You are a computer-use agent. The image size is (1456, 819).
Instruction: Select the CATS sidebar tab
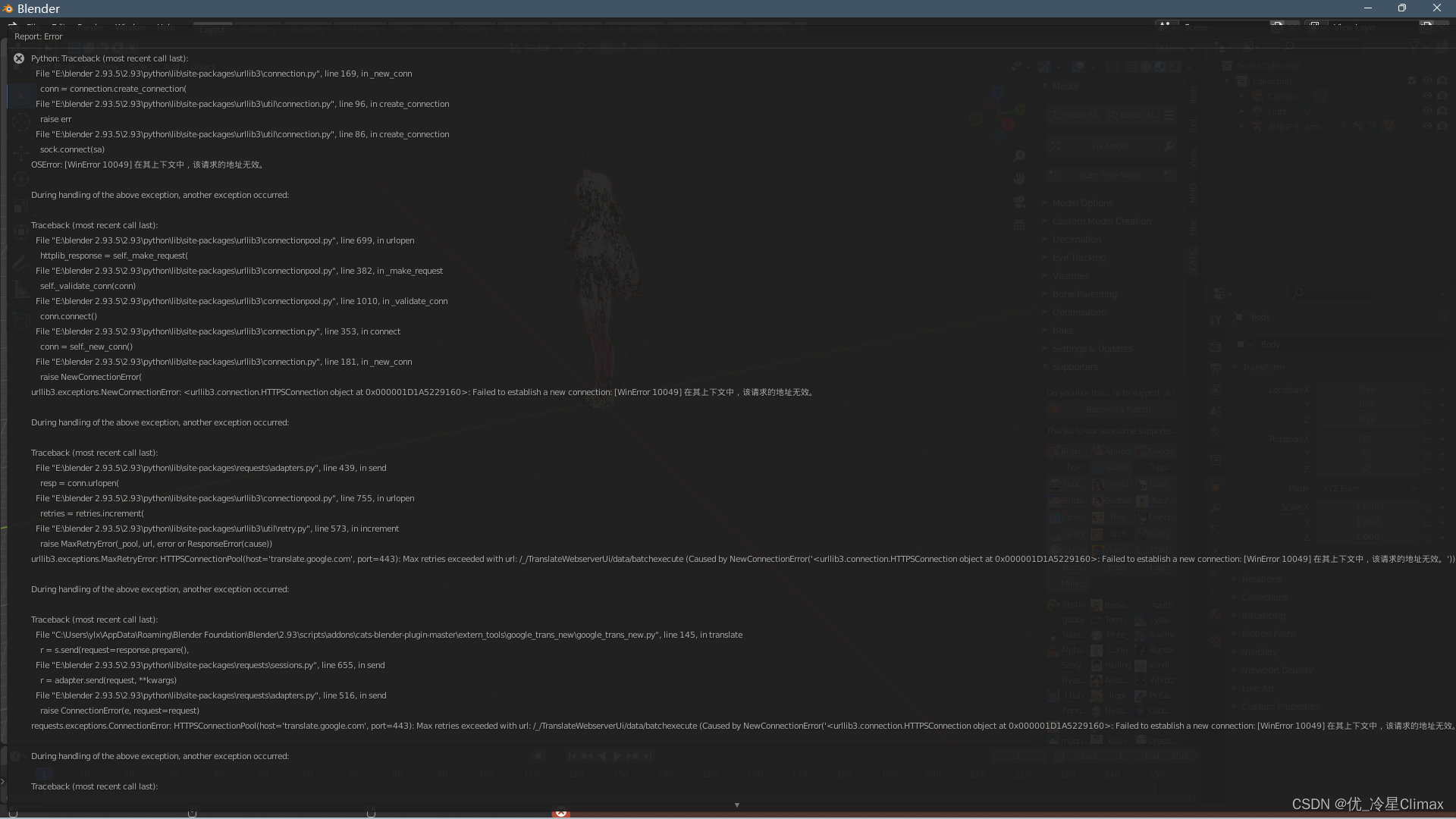[1193, 260]
